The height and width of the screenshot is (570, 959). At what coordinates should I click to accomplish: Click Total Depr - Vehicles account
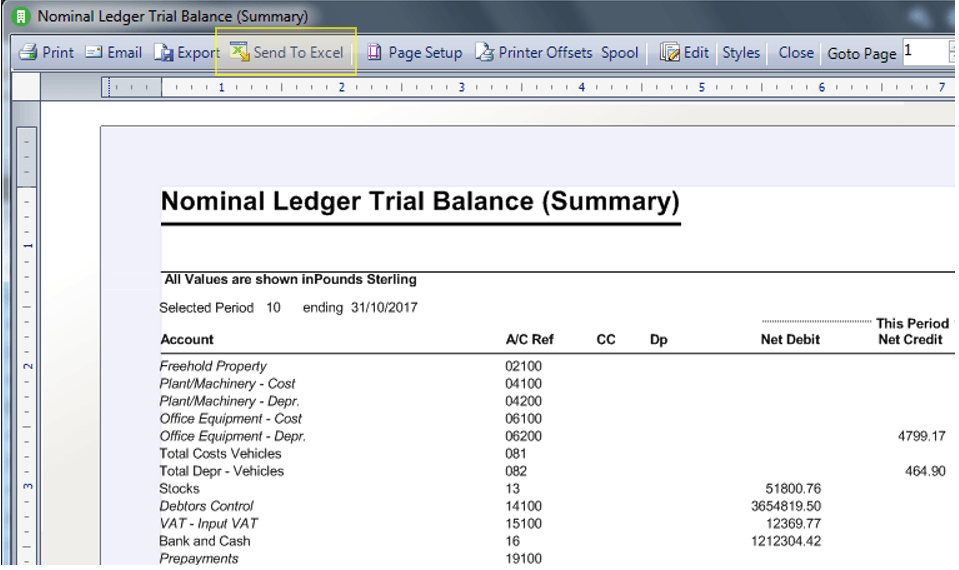[221, 472]
